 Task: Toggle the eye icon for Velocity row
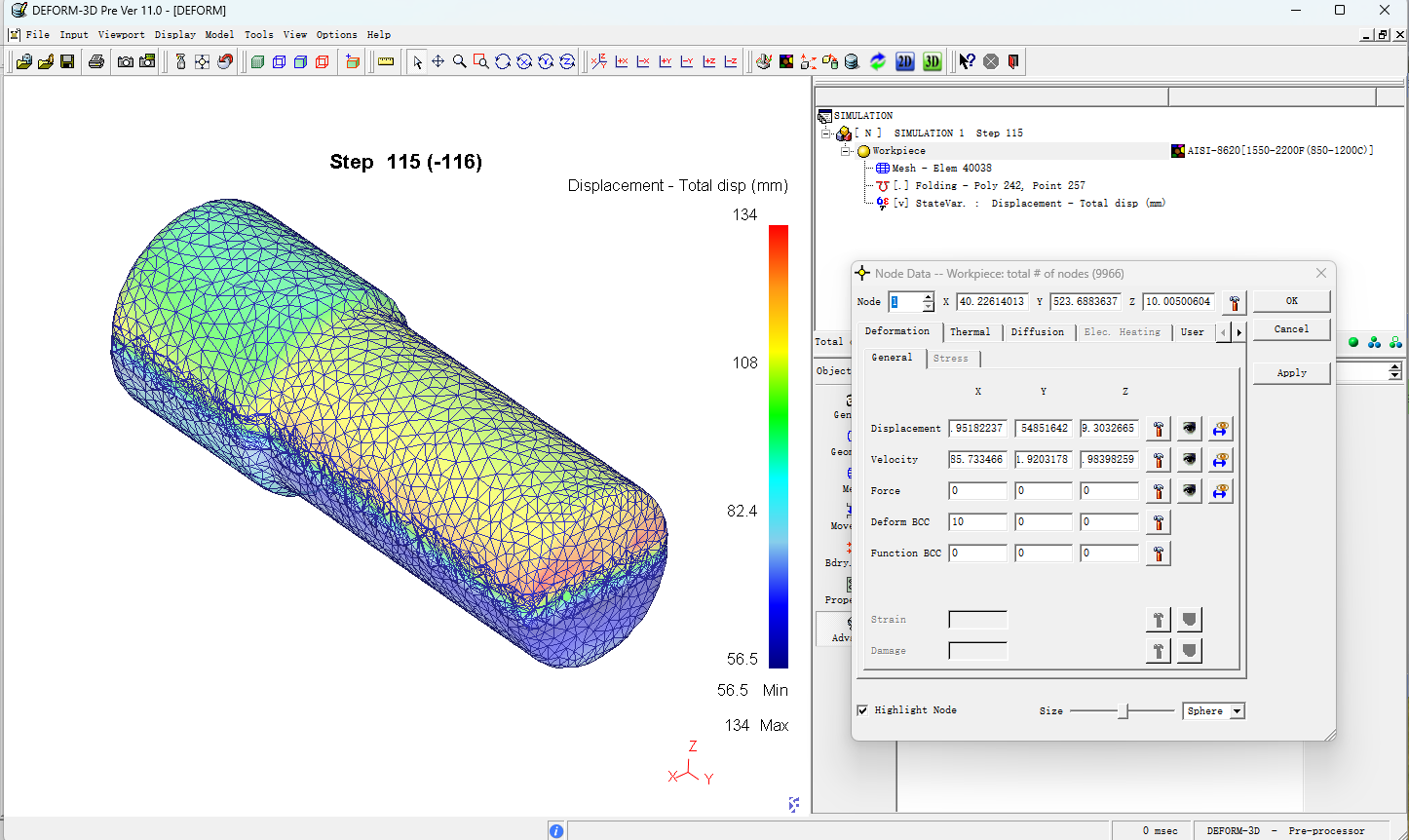pos(1189,460)
